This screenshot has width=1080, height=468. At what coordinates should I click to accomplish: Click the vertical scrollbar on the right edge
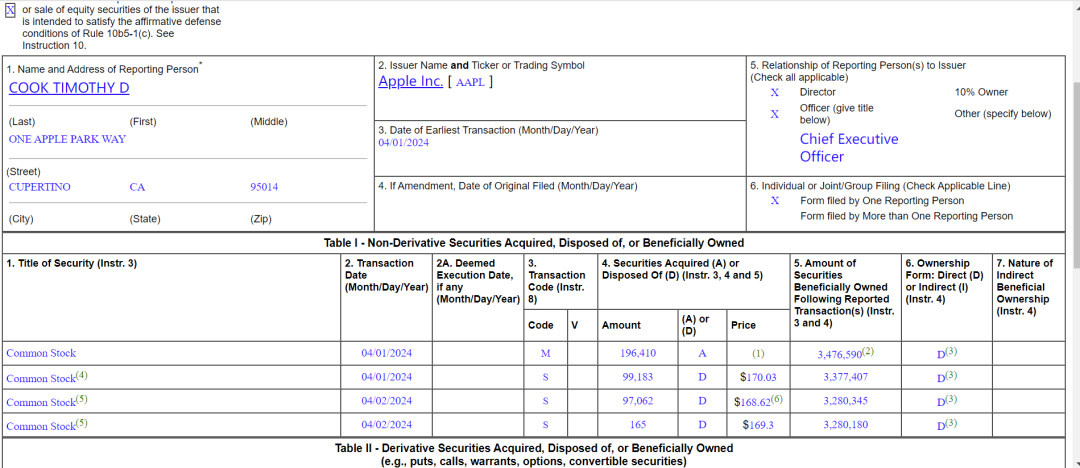1074,250
